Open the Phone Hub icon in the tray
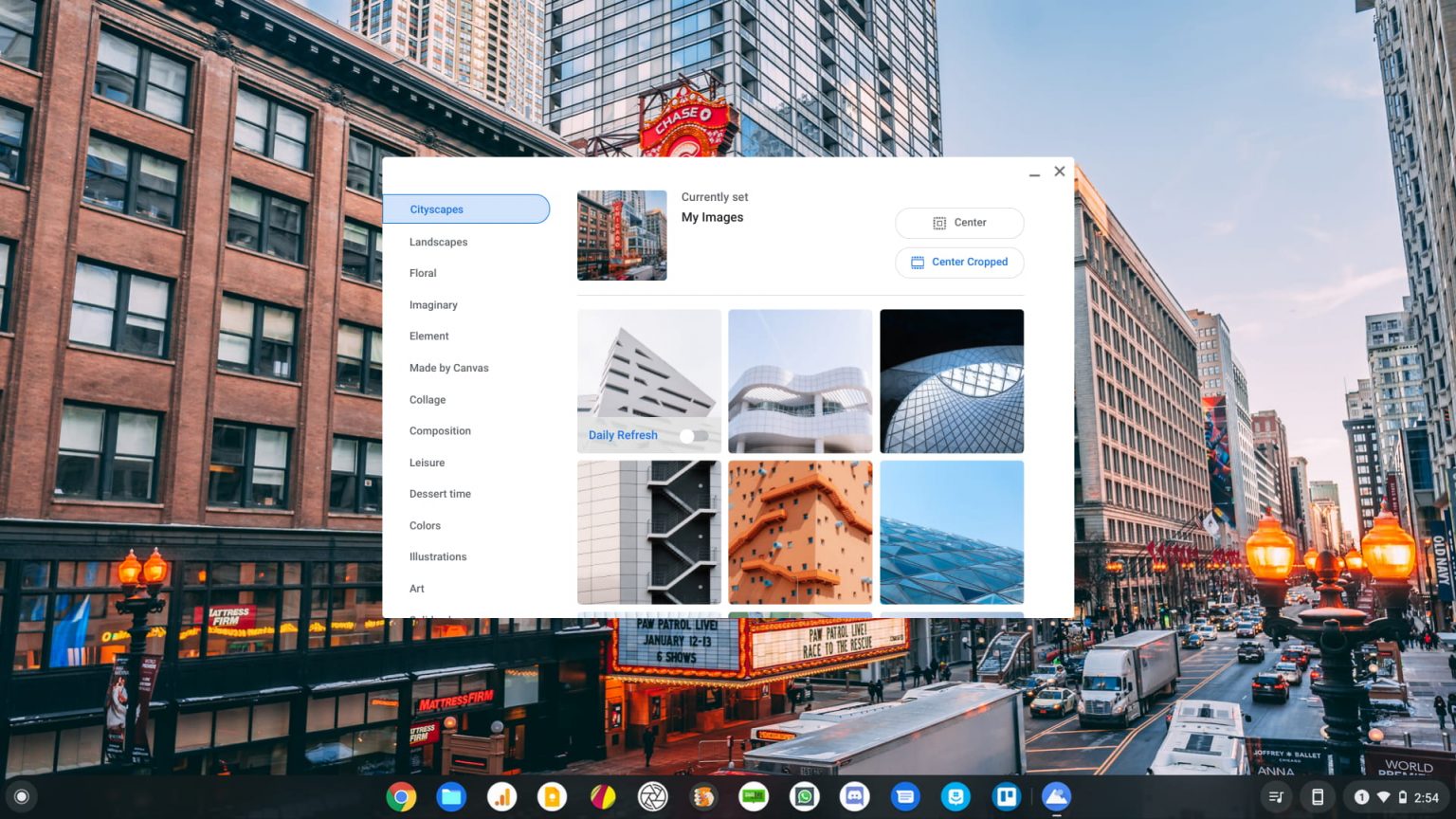The height and width of the screenshot is (819, 1456). click(1318, 796)
